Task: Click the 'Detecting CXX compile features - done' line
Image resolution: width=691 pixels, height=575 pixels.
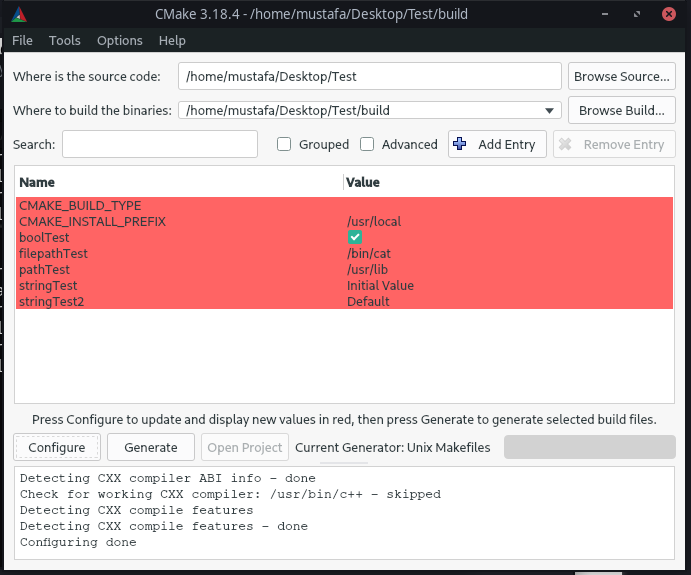Action: tap(163, 526)
